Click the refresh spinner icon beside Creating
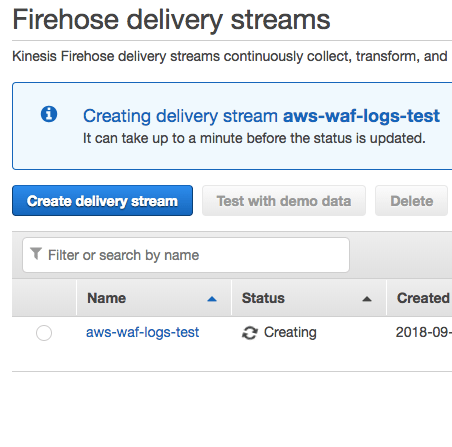 coord(250,333)
